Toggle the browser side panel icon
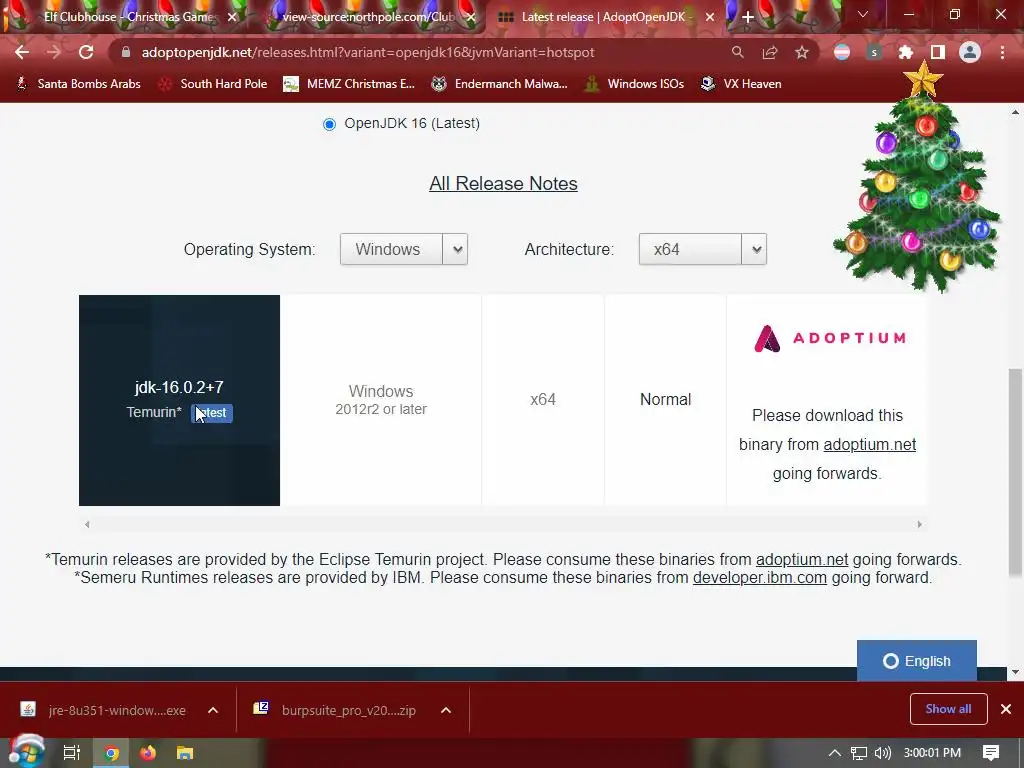The width and height of the screenshot is (1024, 768). point(938,52)
